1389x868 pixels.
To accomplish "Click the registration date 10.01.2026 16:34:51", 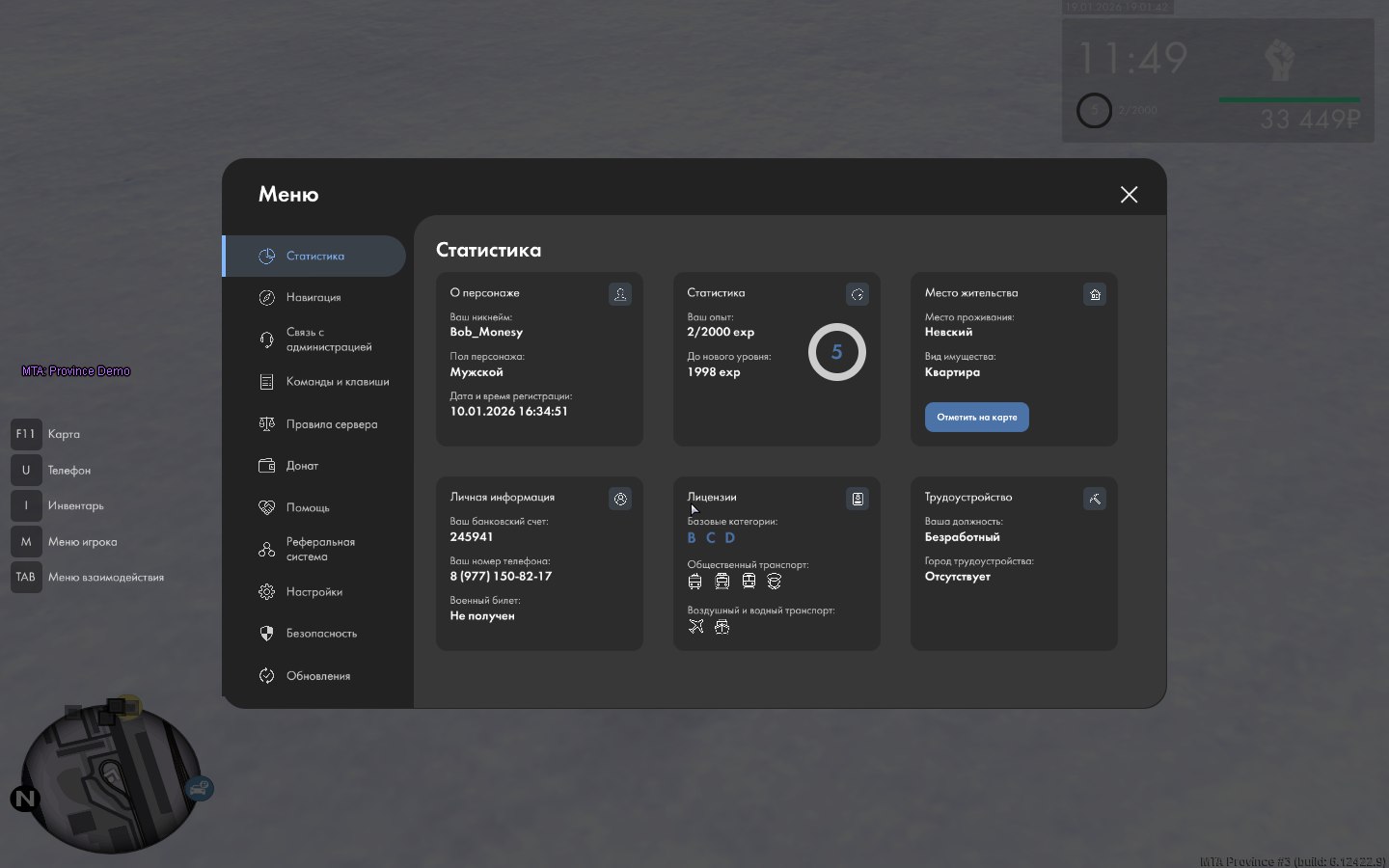I will 509,411.
